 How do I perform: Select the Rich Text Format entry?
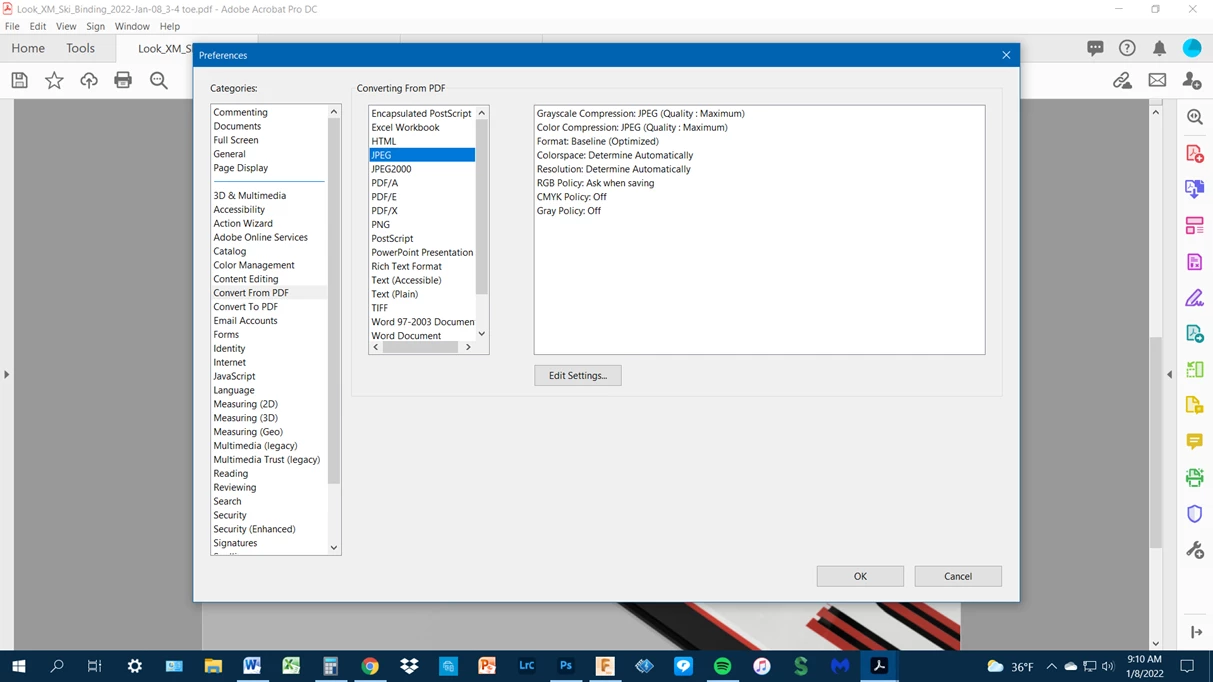pos(406,266)
